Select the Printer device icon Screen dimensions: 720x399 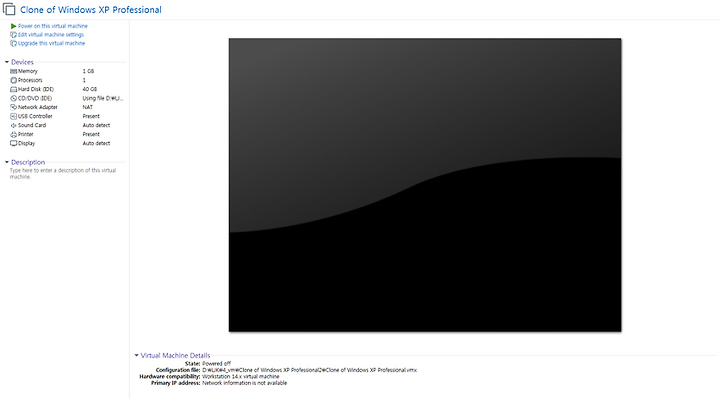pyautogui.click(x=13, y=134)
